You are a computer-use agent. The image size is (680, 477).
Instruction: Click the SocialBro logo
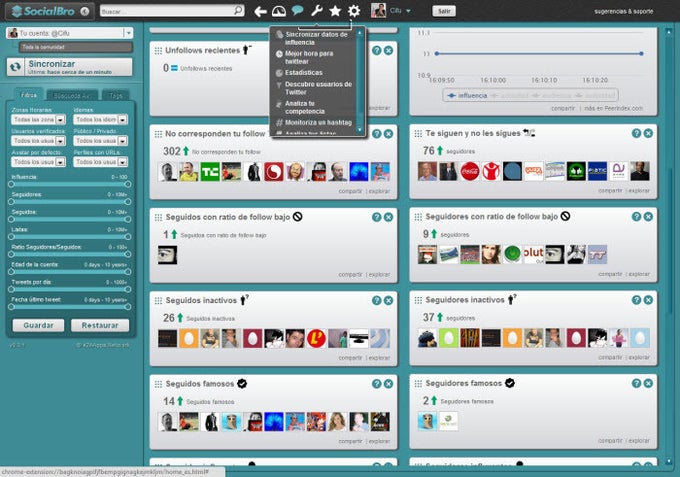coord(43,11)
